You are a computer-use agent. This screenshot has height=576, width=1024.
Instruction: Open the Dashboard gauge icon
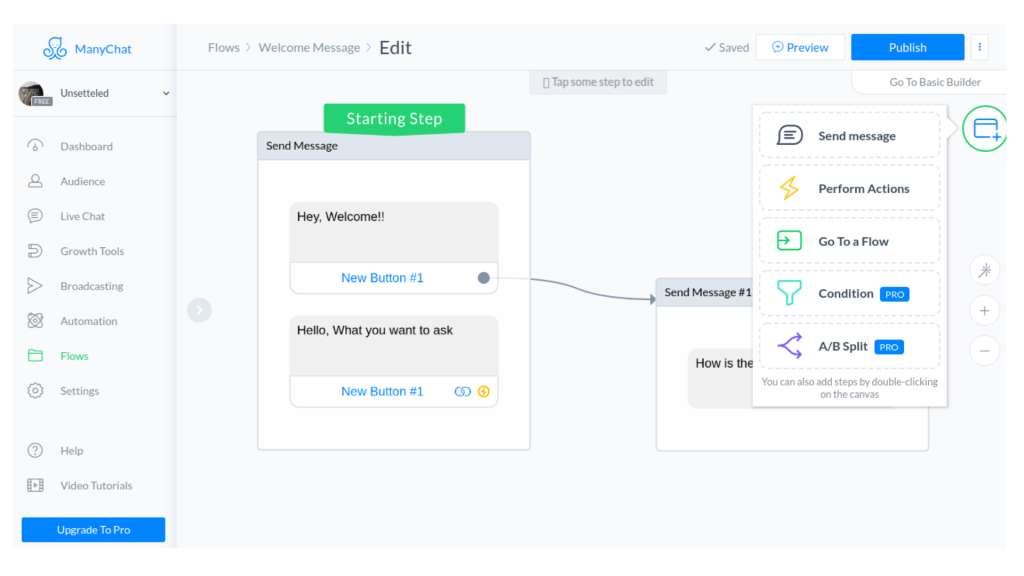35,146
